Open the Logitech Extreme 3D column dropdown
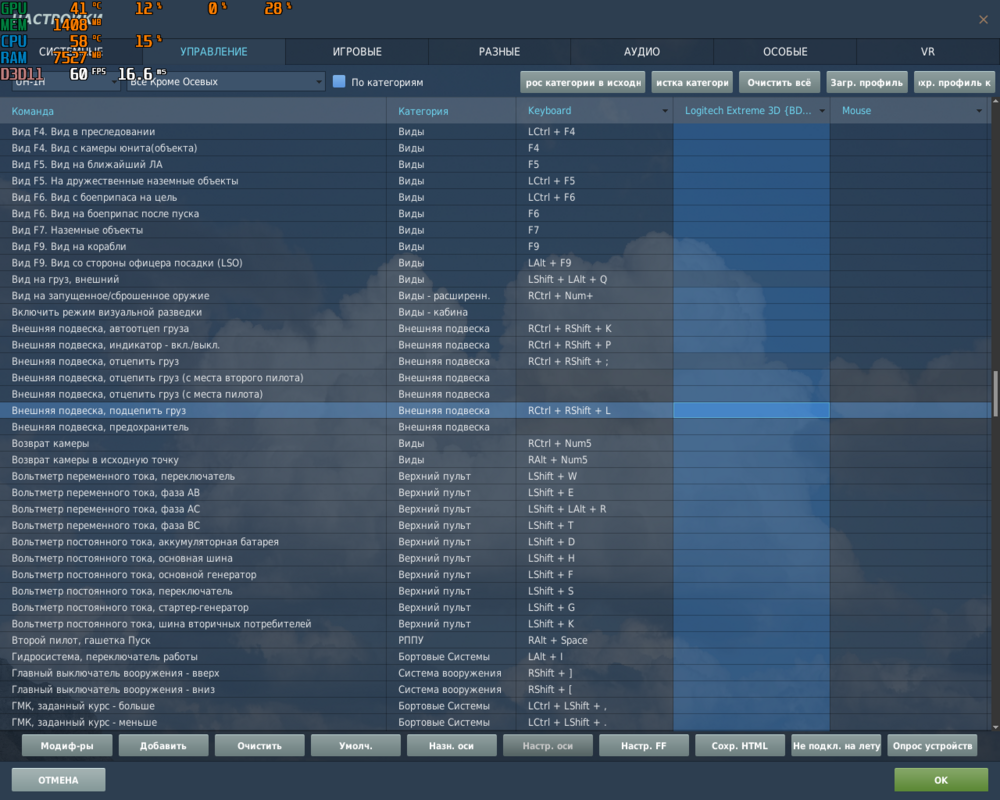The height and width of the screenshot is (800, 1000). click(820, 111)
